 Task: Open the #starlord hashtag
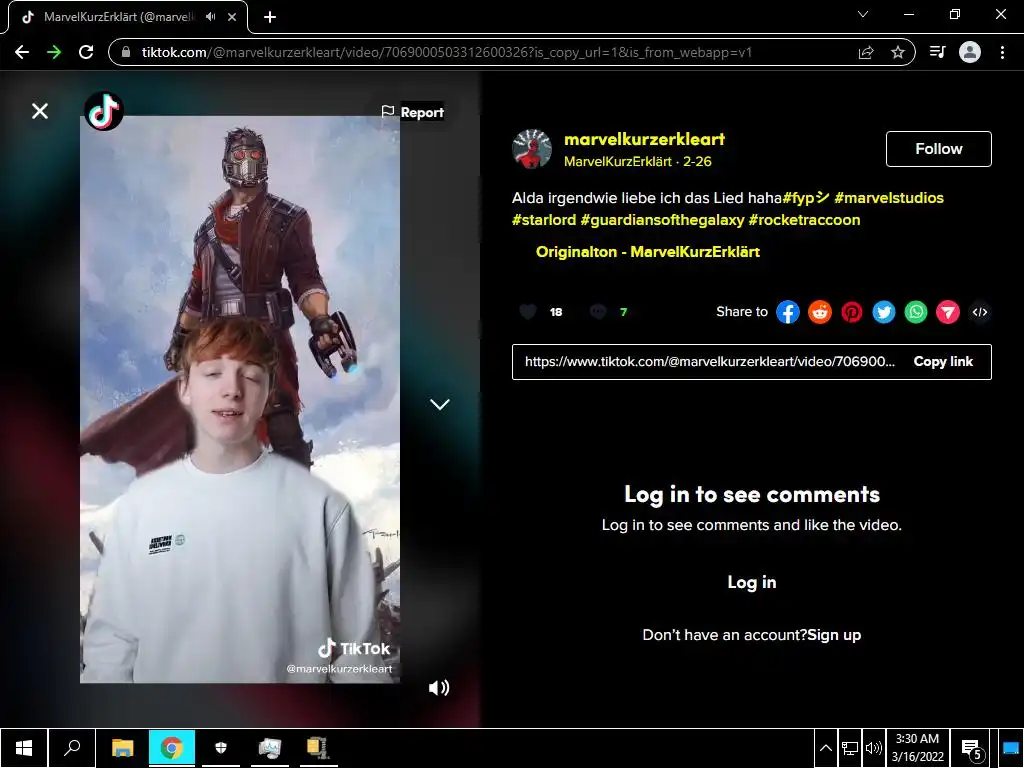[543, 220]
